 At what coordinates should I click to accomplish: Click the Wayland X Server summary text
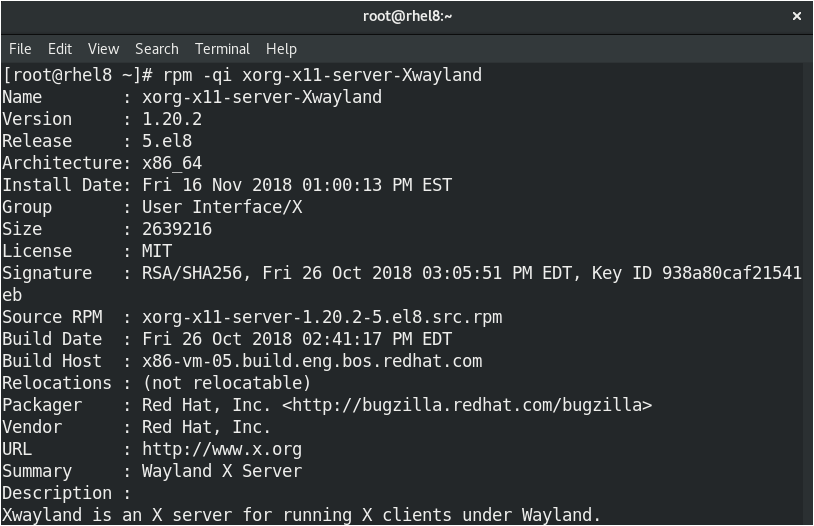[222, 470]
